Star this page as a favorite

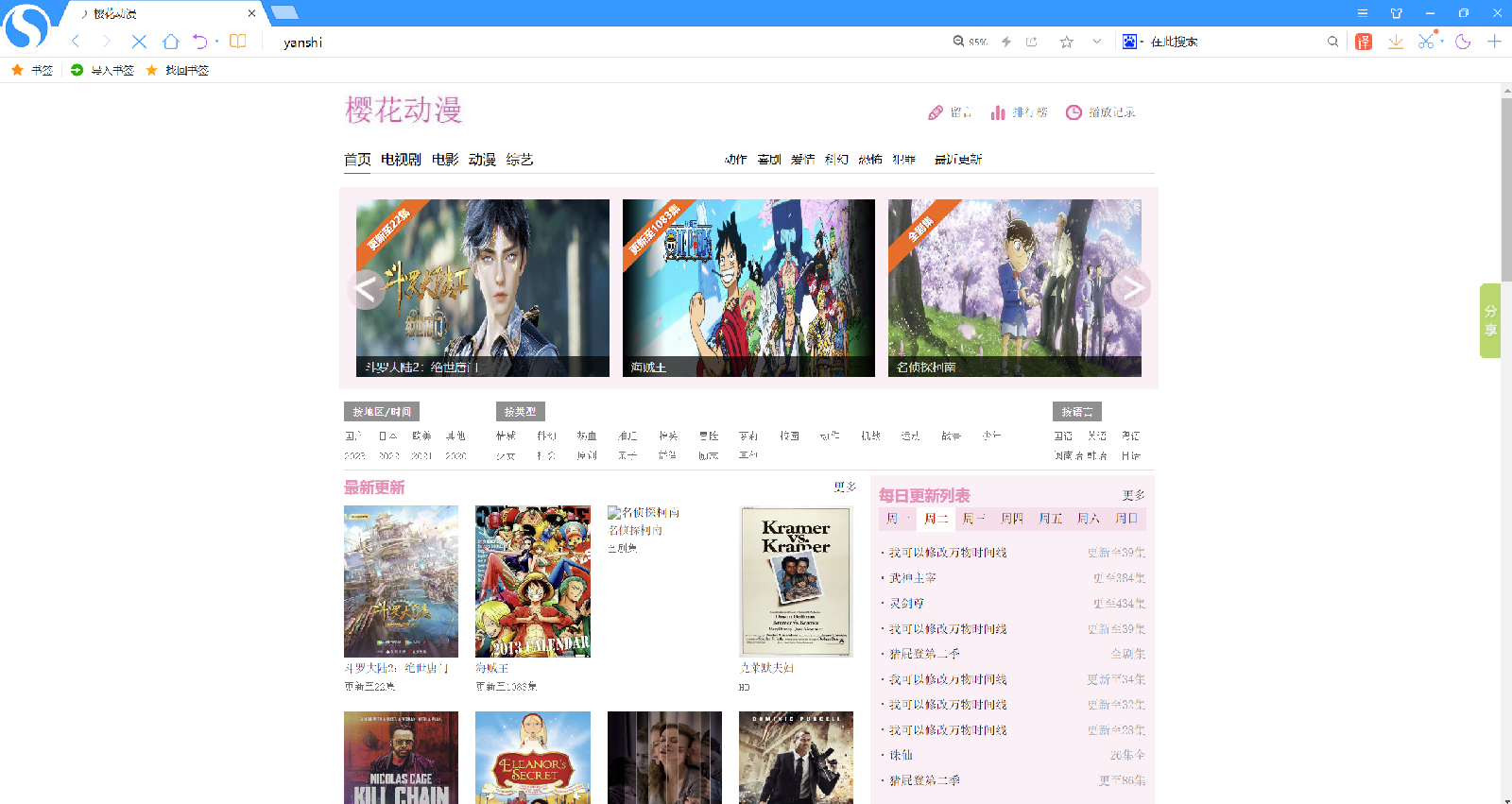point(1066,42)
